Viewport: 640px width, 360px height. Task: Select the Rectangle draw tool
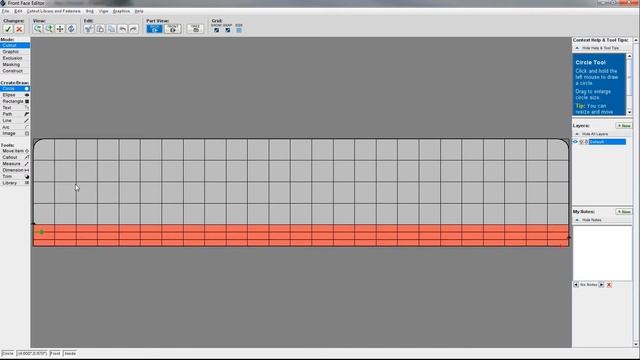click(15, 101)
